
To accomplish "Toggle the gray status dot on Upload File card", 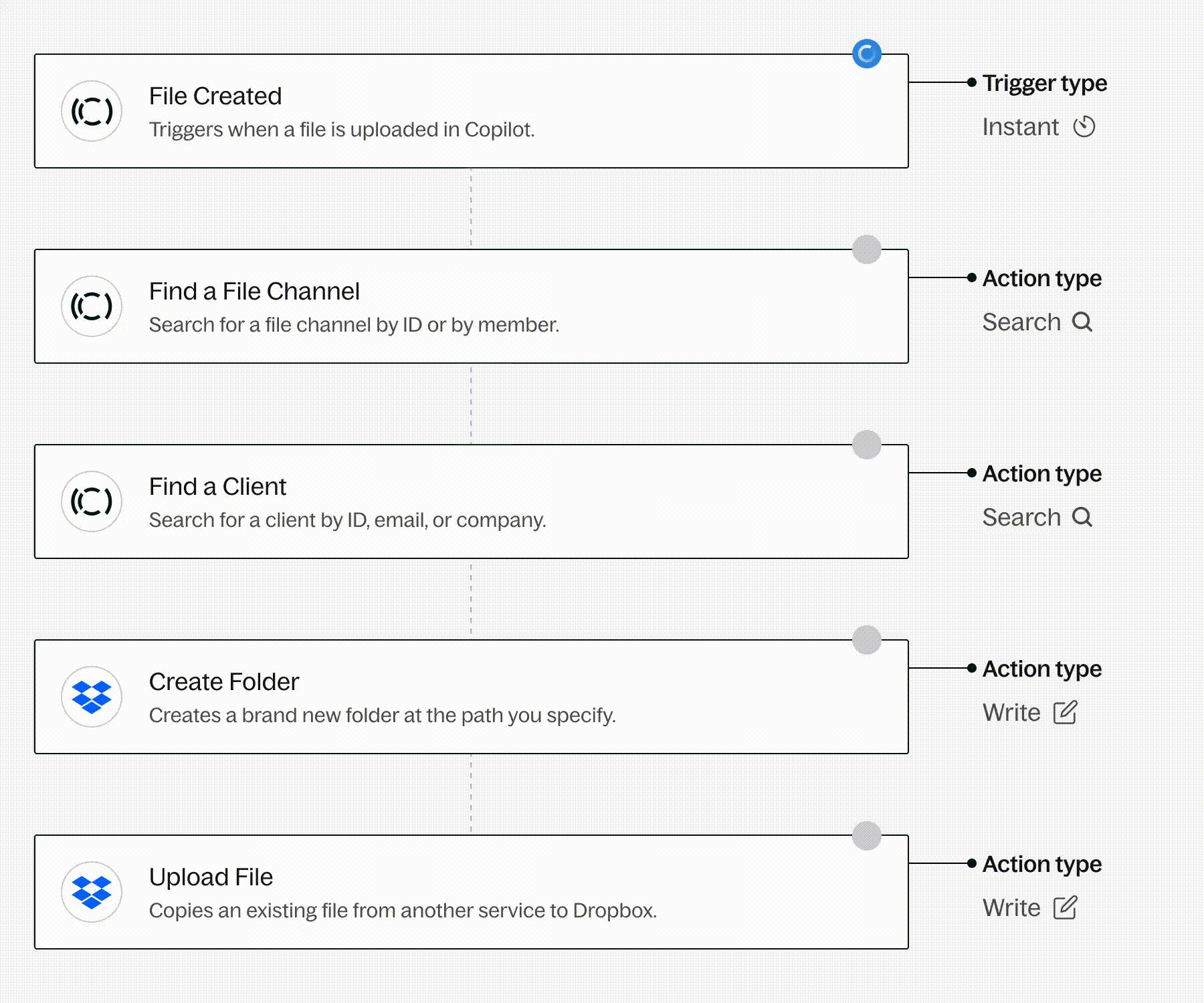I will click(867, 835).
